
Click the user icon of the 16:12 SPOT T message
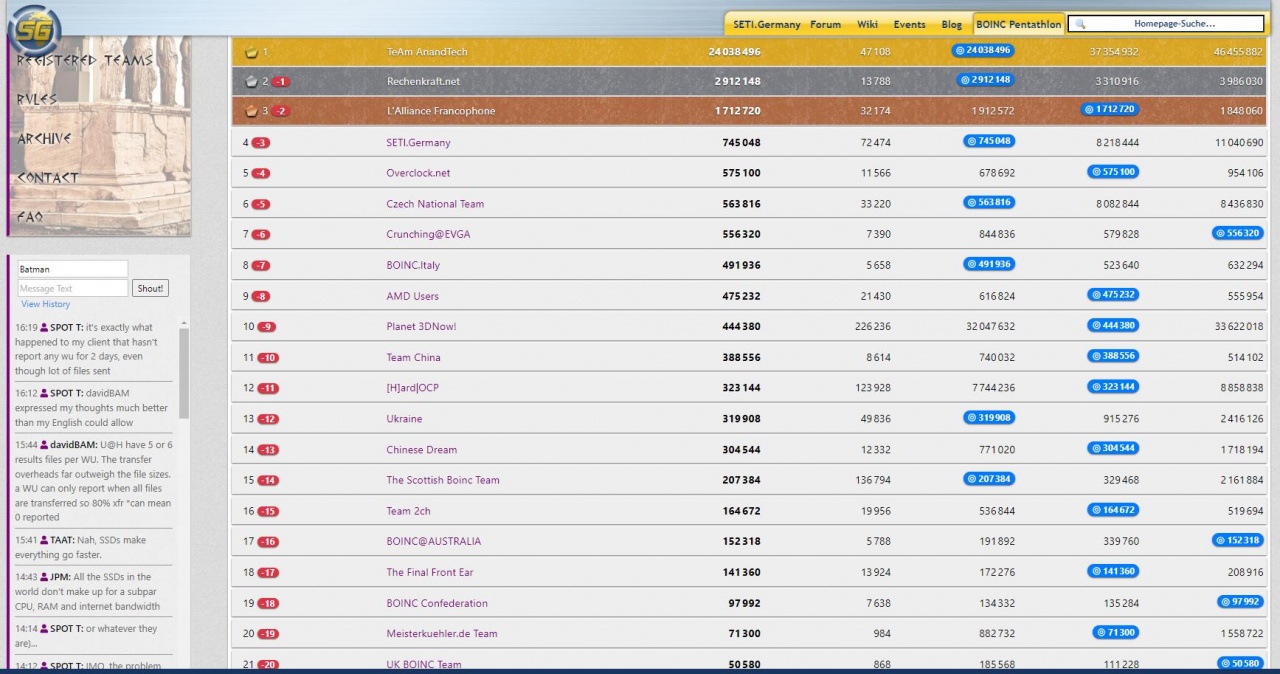(x=44, y=394)
